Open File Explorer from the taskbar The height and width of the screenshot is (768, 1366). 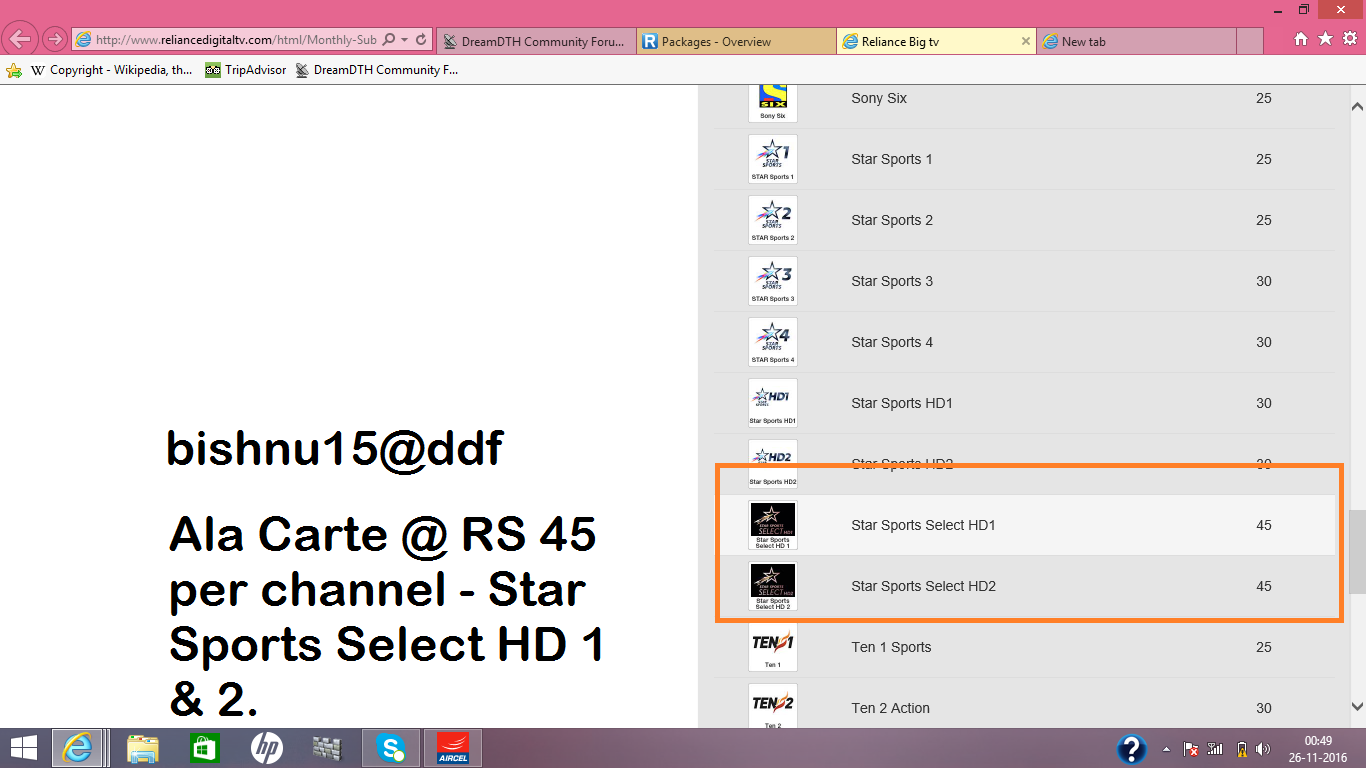pos(142,748)
